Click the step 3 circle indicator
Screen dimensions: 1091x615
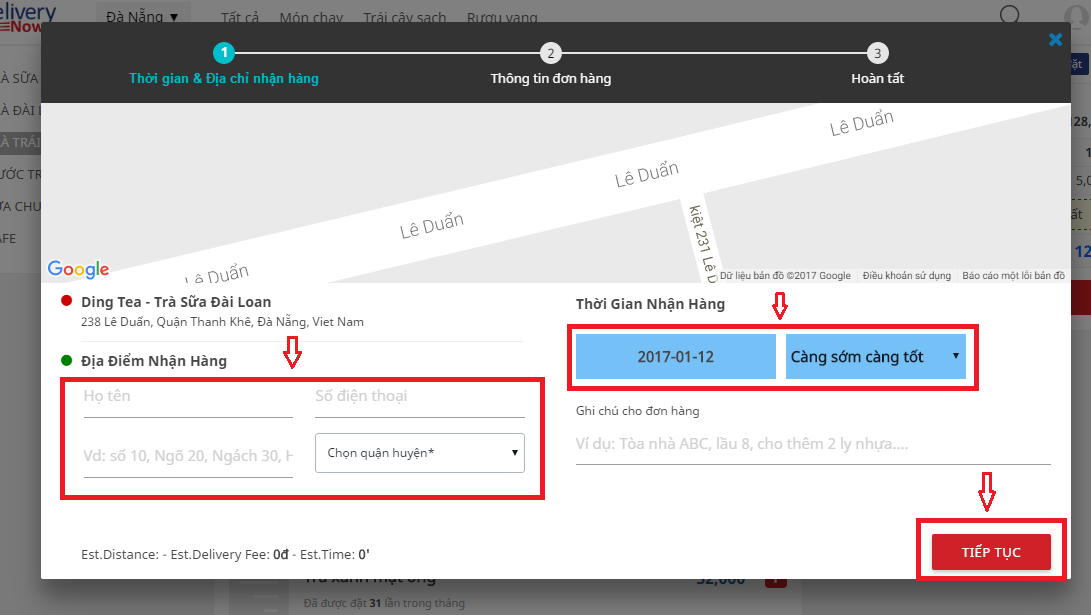[x=877, y=53]
